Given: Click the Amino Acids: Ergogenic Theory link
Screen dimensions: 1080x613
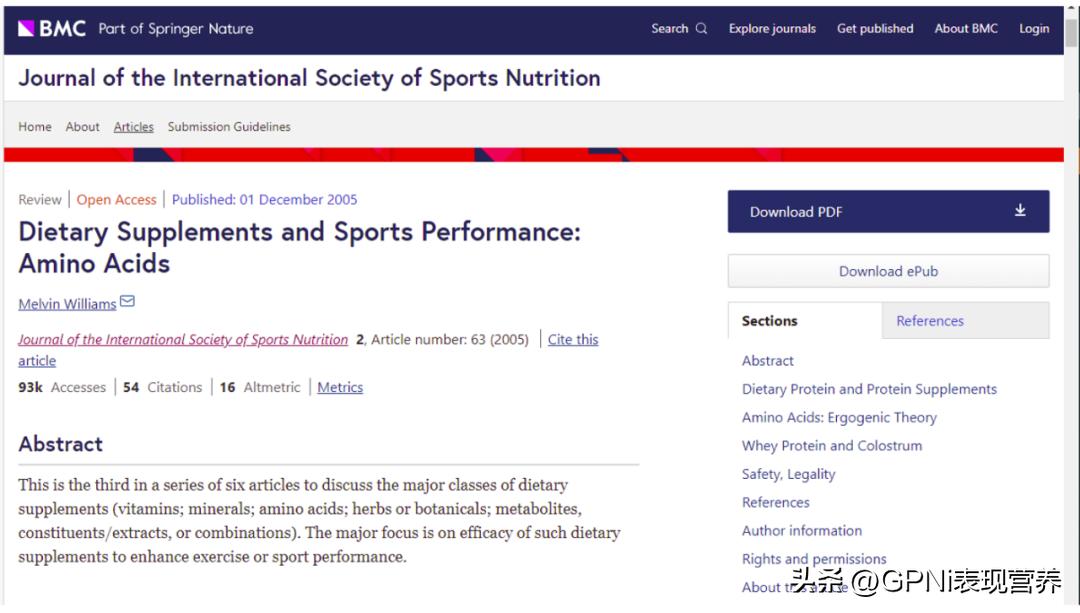Looking at the screenshot, I should (x=839, y=417).
